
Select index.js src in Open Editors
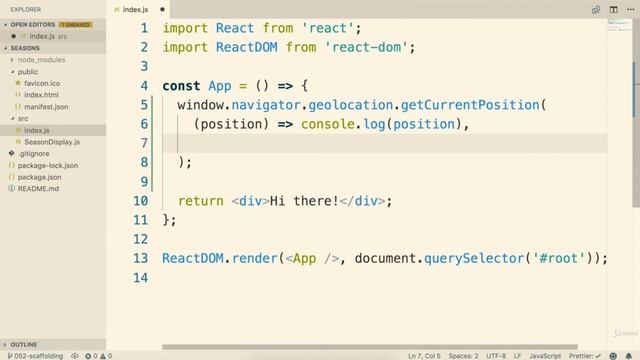[x=48, y=36]
